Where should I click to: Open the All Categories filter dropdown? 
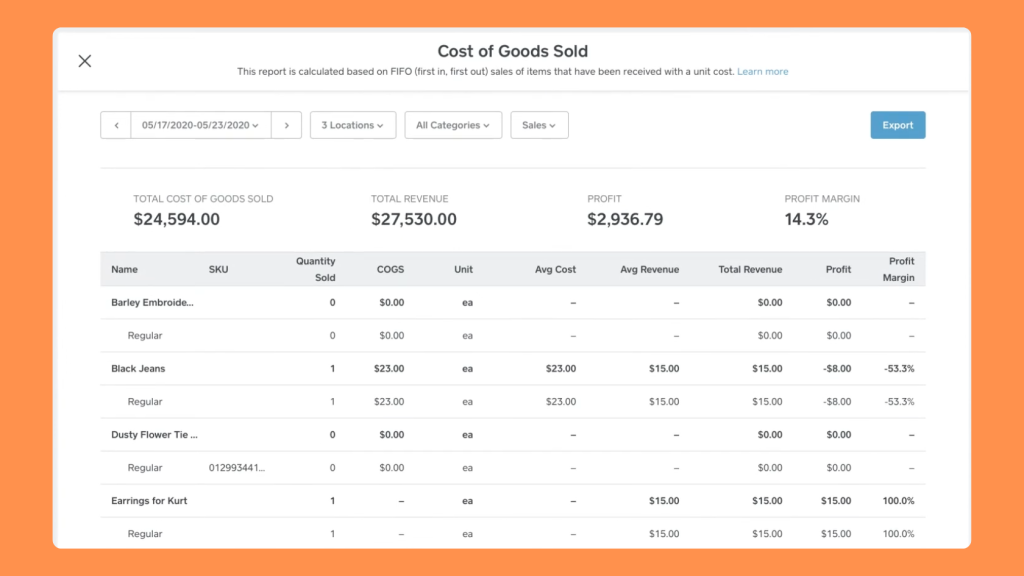tap(452, 125)
